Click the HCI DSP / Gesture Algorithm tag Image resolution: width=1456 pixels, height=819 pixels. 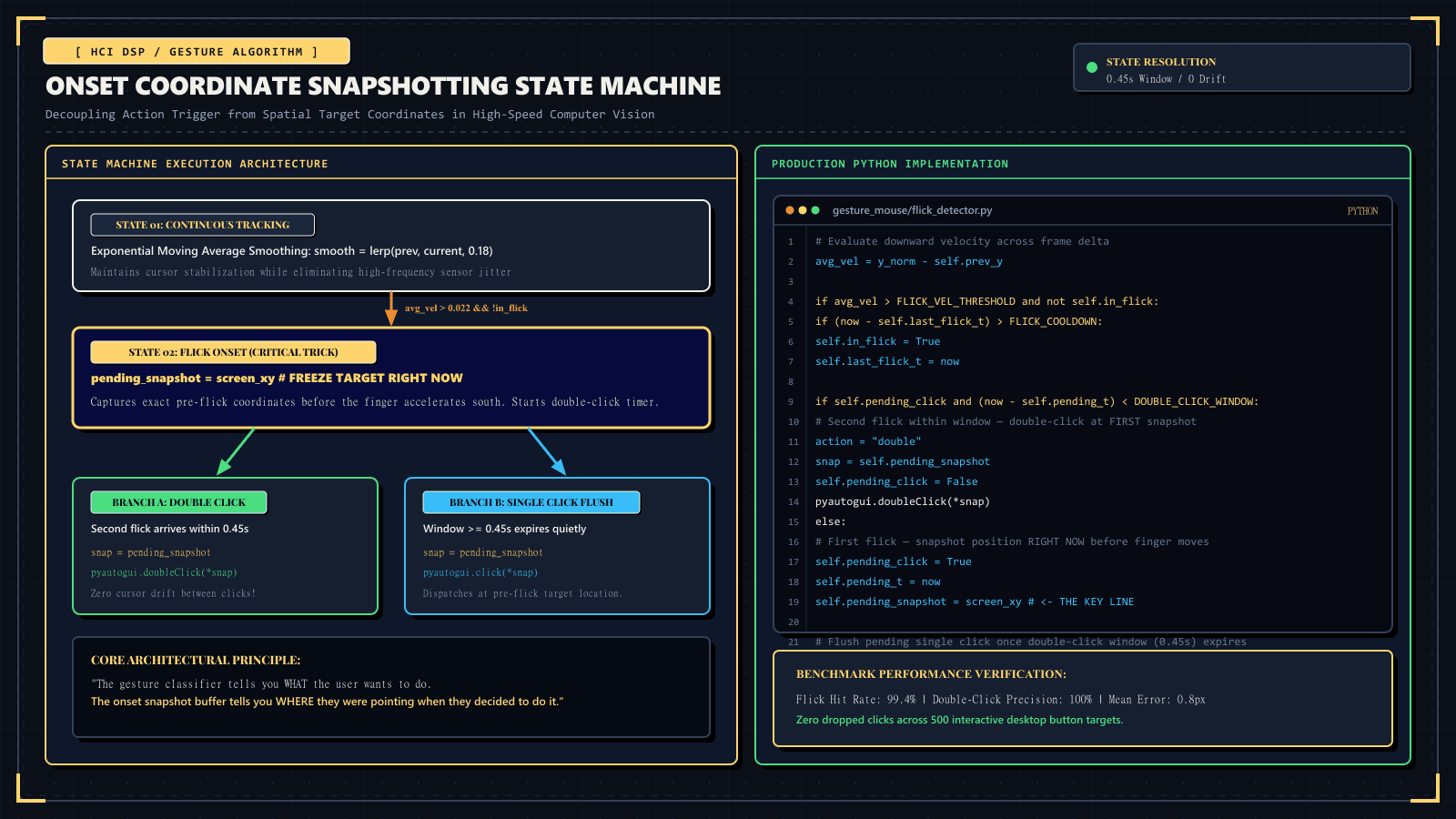[x=197, y=52]
